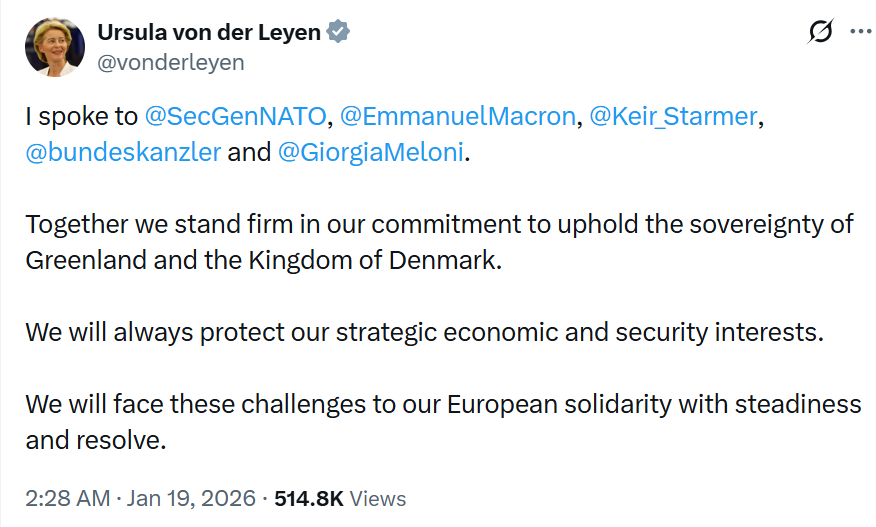Click the Grok explain-this-post icon
The height and width of the screenshot is (527, 876).
(x=820, y=32)
